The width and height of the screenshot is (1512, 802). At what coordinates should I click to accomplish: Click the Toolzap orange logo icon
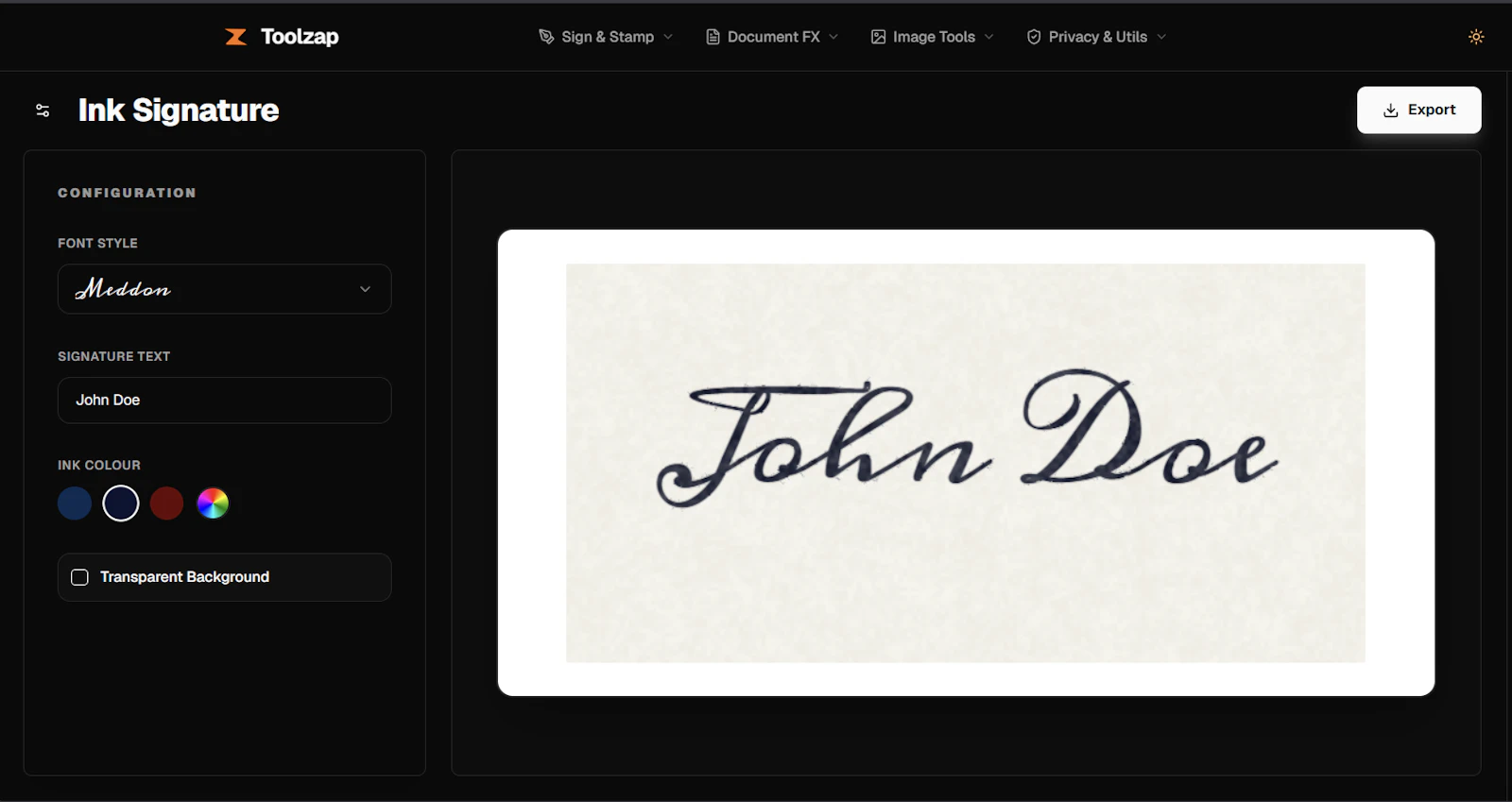[235, 37]
